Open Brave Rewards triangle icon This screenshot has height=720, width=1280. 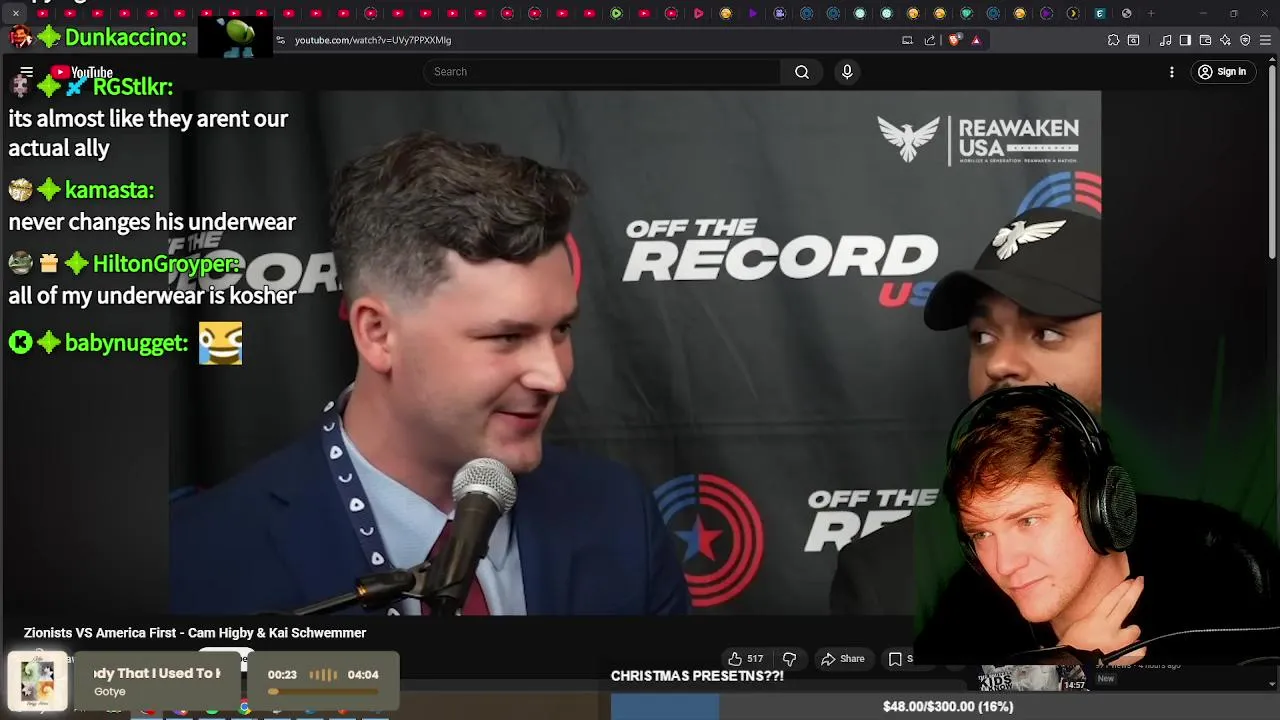[976, 40]
